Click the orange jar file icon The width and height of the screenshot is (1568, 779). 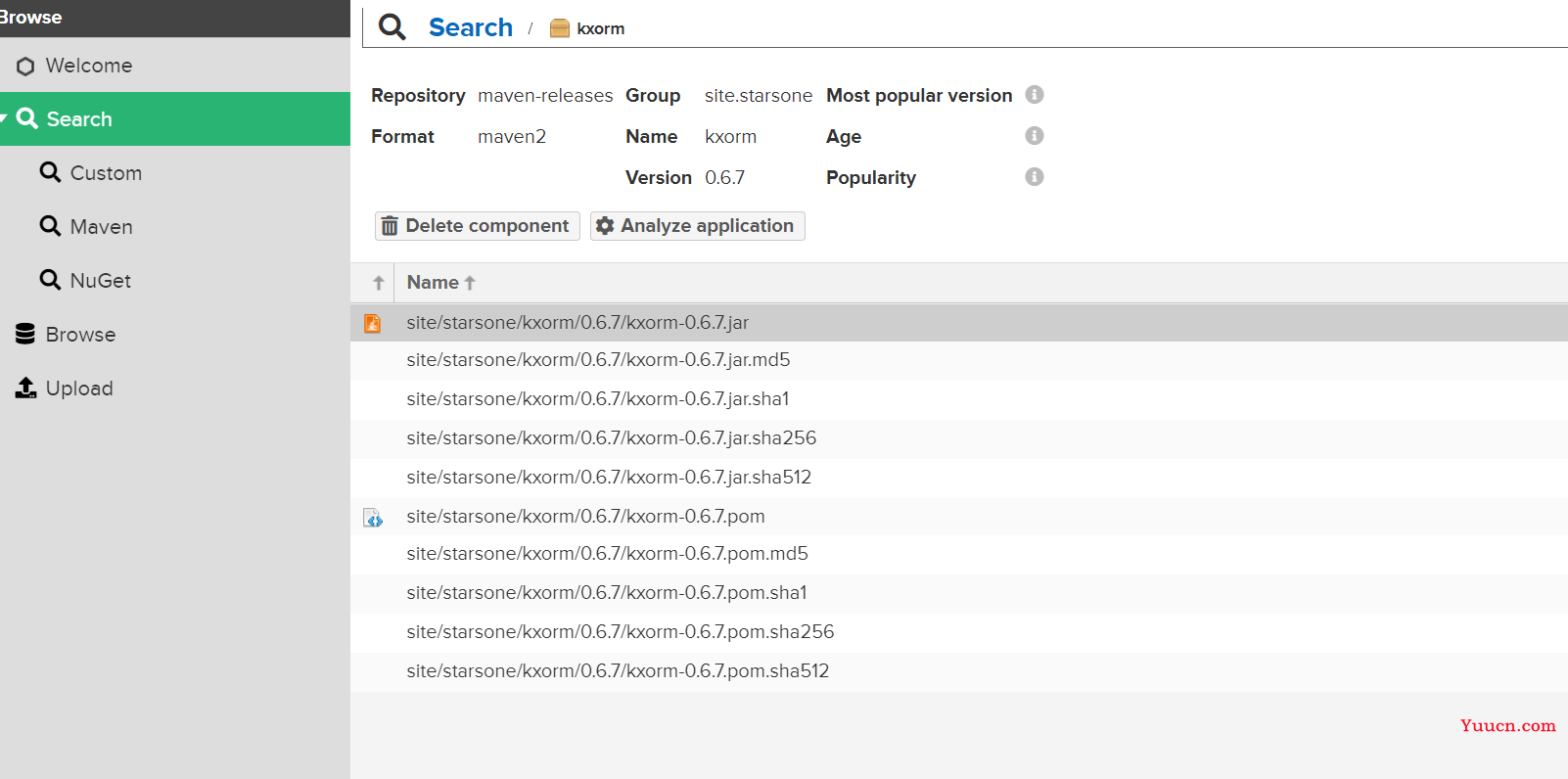pyautogui.click(x=372, y=323)
